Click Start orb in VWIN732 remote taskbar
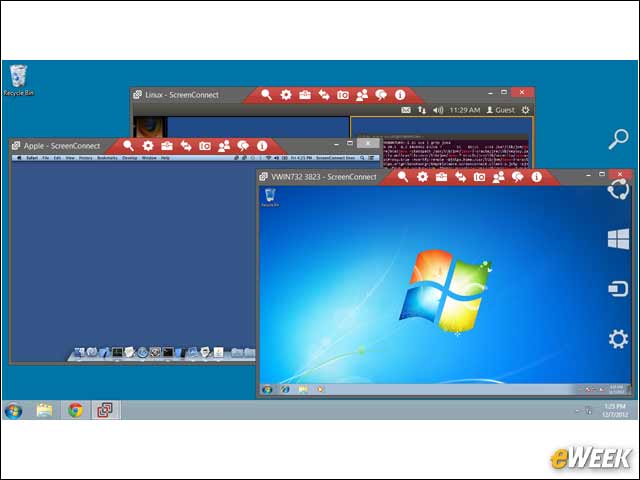The width and height of the screenshot is (640, 480). pyautogui.click(x=267, y=389)
